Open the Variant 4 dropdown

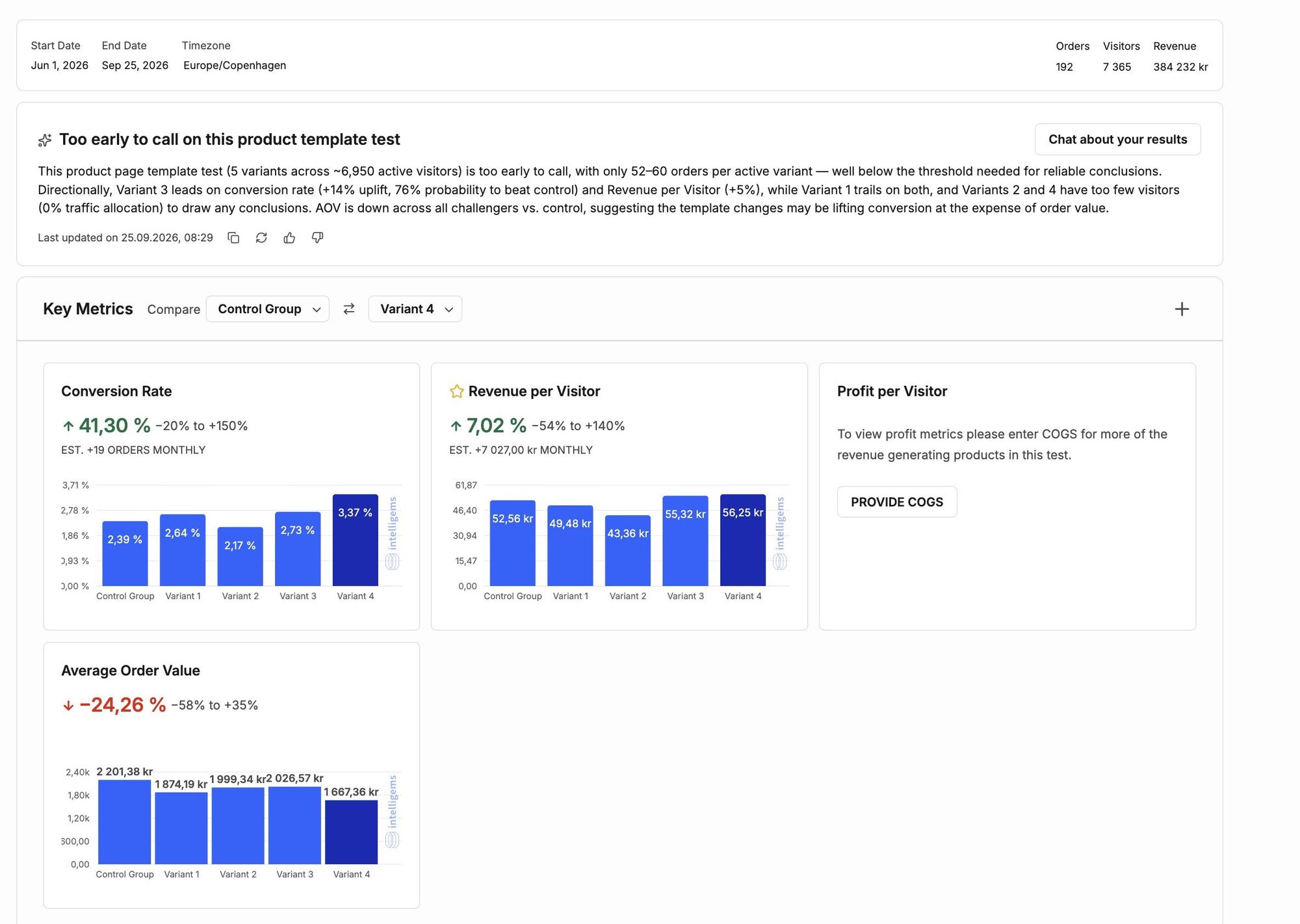[415, 309]
